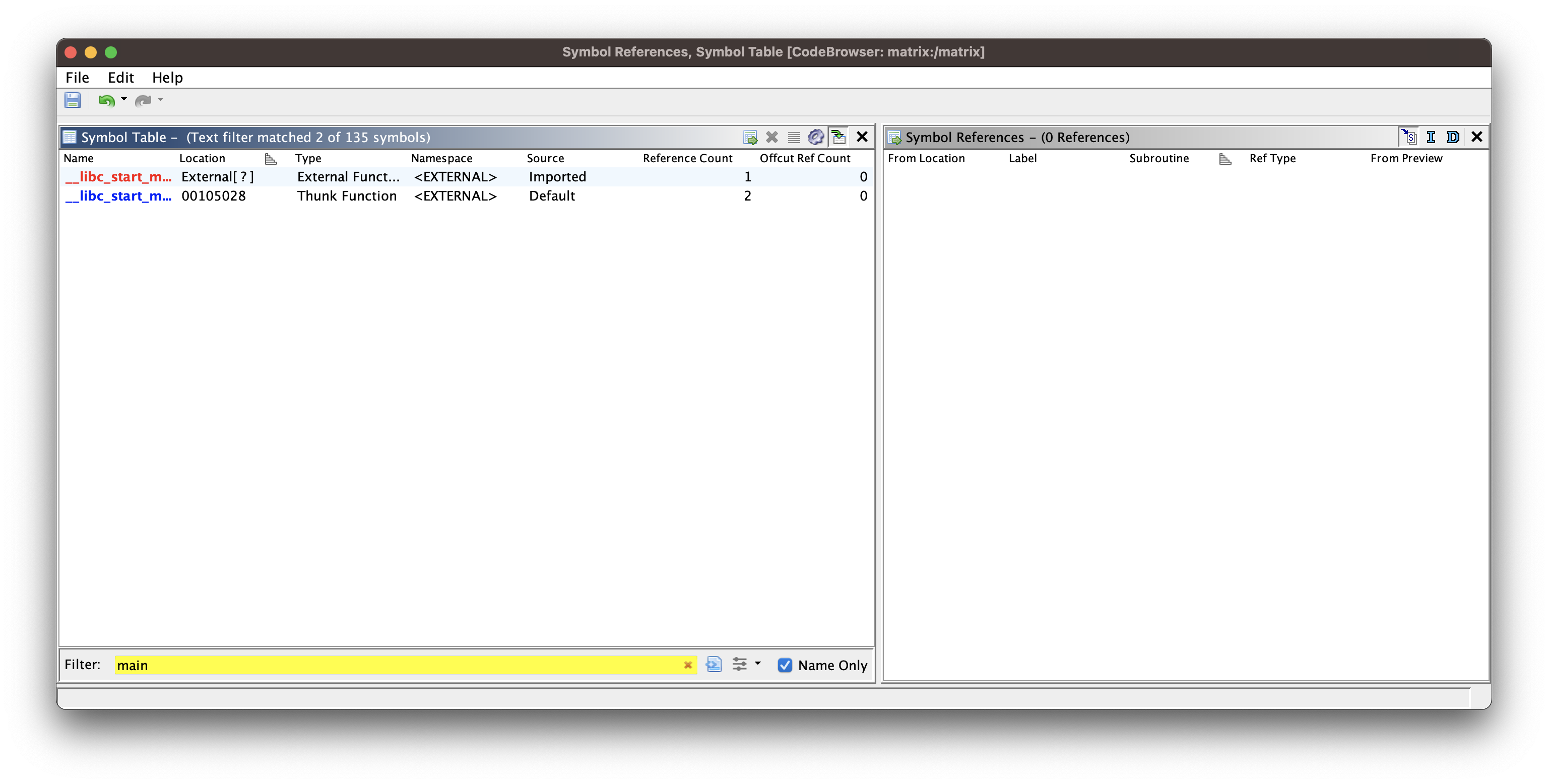Click the Data References D icon

click(x=1452, y=138)
